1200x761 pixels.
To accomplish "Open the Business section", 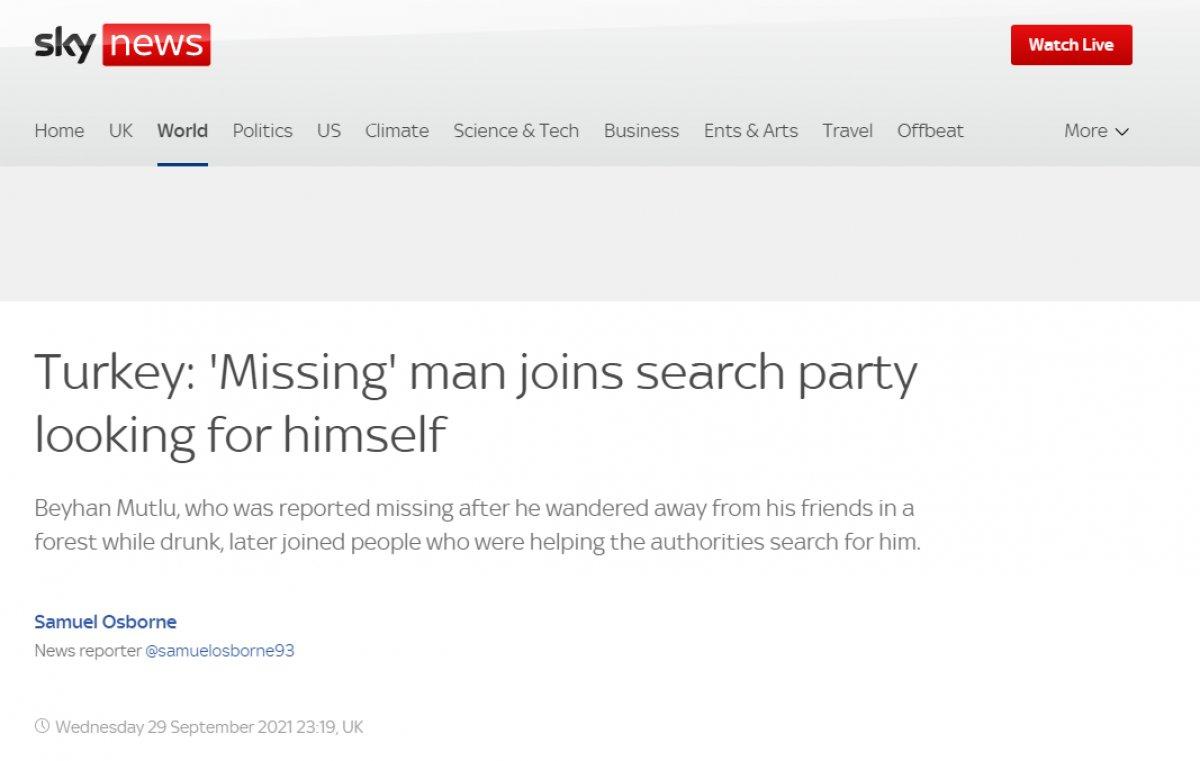I will pos(641,131).
